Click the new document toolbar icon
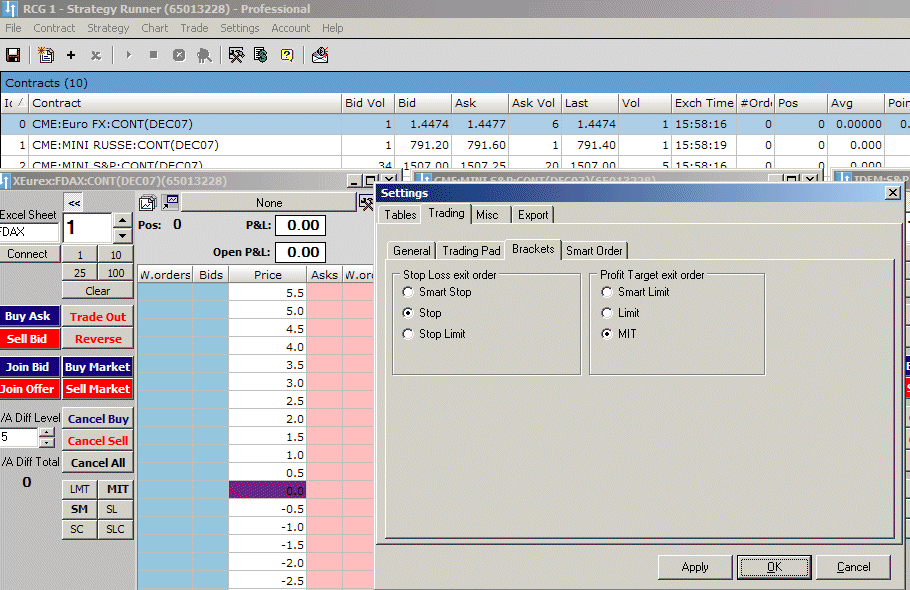The width and height of the screenshot is (910, 590). pos(45,55)
